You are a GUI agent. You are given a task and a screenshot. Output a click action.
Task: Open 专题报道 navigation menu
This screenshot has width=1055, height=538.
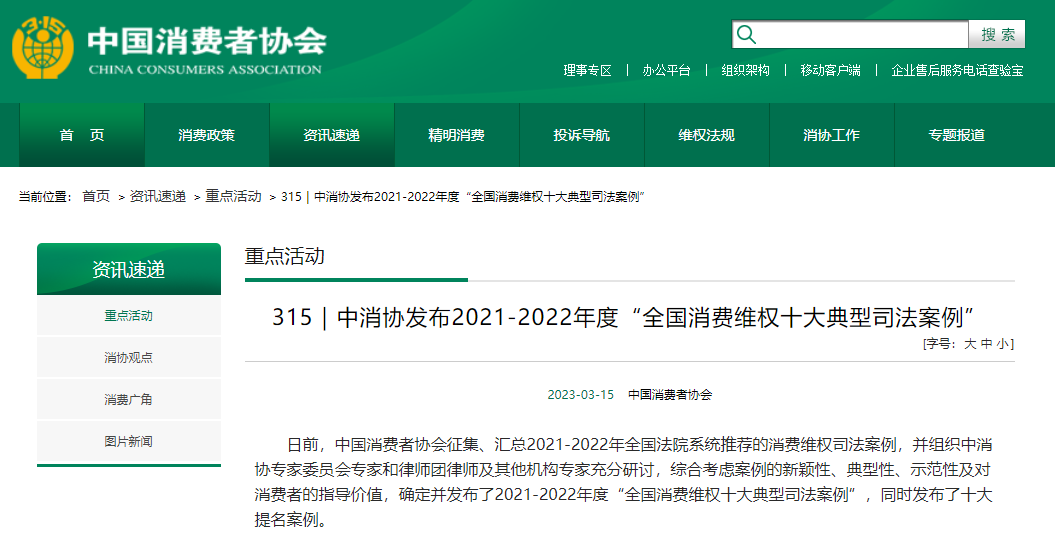957,135
